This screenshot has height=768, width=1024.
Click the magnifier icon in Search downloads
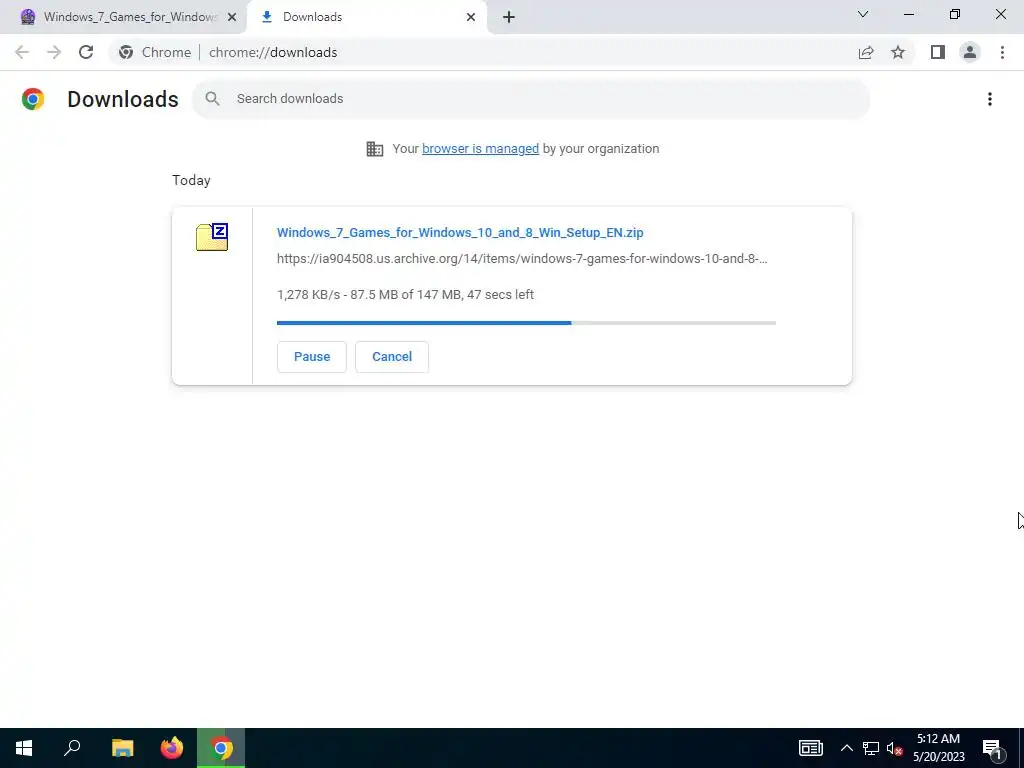click(212, 99)
